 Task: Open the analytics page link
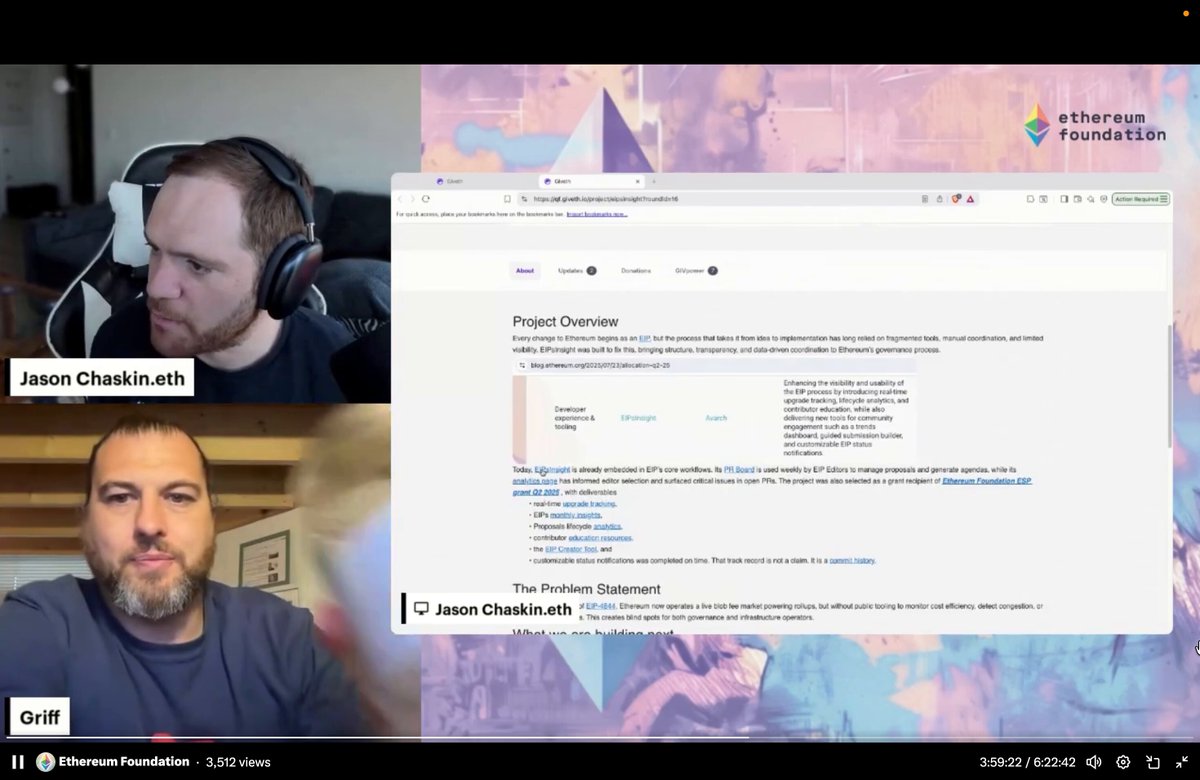click(x=534, y=481)
